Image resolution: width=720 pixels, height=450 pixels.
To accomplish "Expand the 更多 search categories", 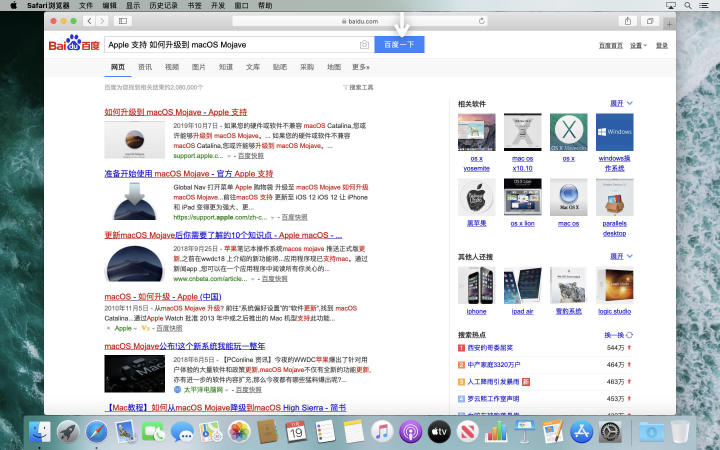I will pyautogui.click(x=360, y=67).
